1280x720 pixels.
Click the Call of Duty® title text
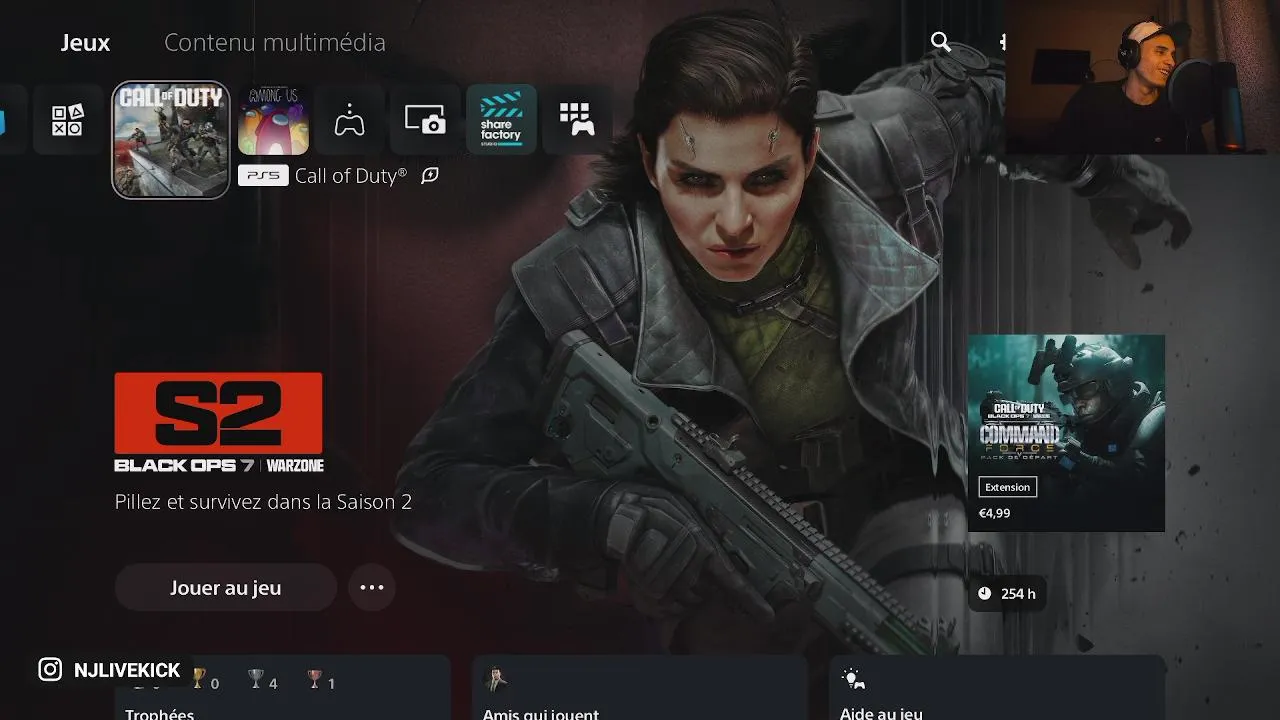pos(351,176)
